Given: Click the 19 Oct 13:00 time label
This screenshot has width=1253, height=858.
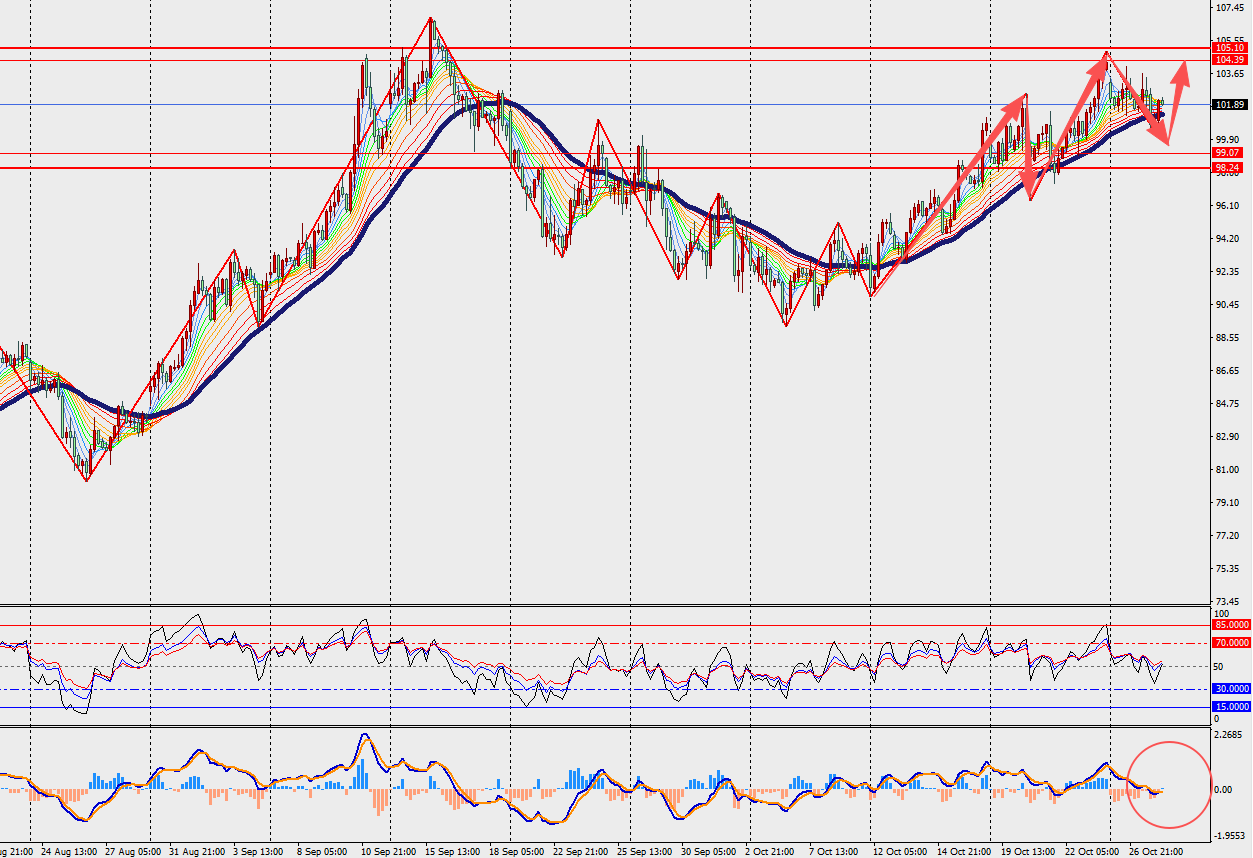Looking at the screenshot, I should coord(1029,851).
